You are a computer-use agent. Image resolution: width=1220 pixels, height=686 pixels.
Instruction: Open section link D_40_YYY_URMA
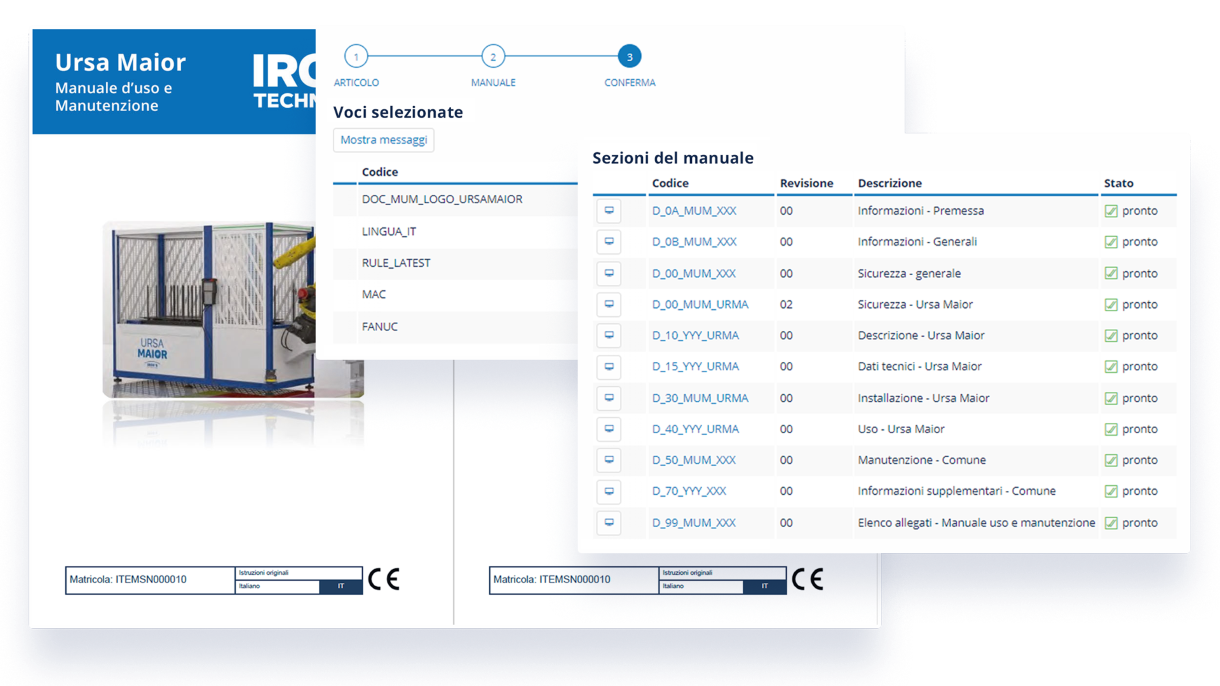pyautogui.click(x=695, y=429)
